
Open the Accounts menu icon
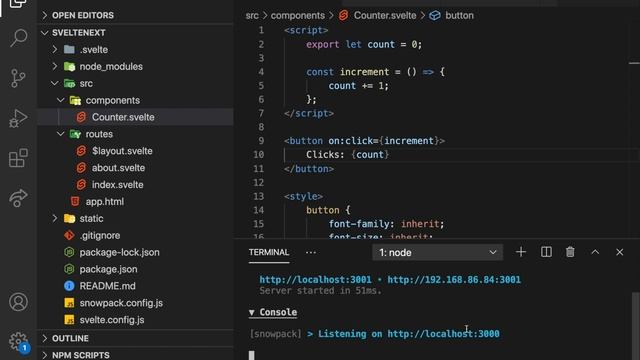18,302
